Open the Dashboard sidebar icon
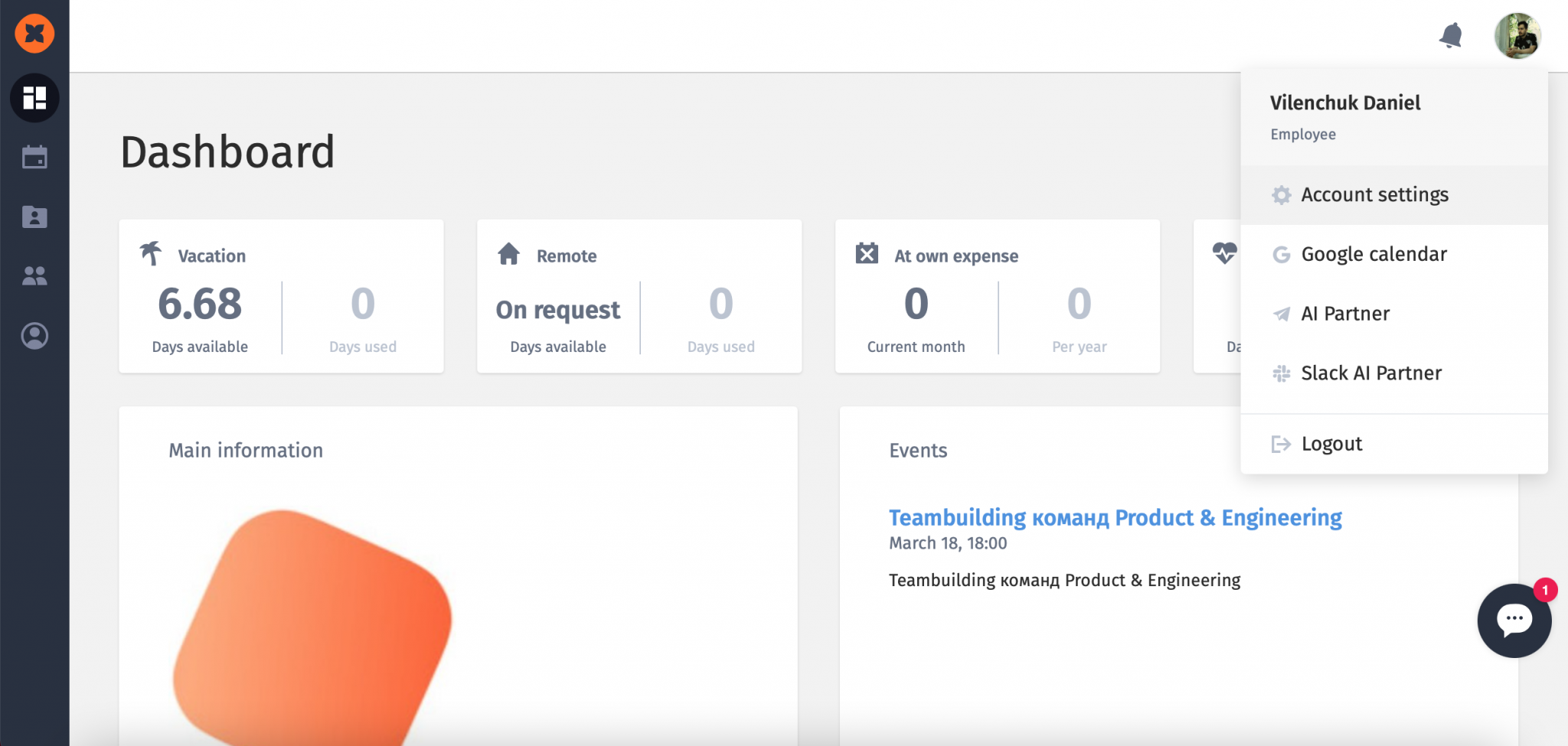Viewport: 1568px width, 746px height. 34,98
